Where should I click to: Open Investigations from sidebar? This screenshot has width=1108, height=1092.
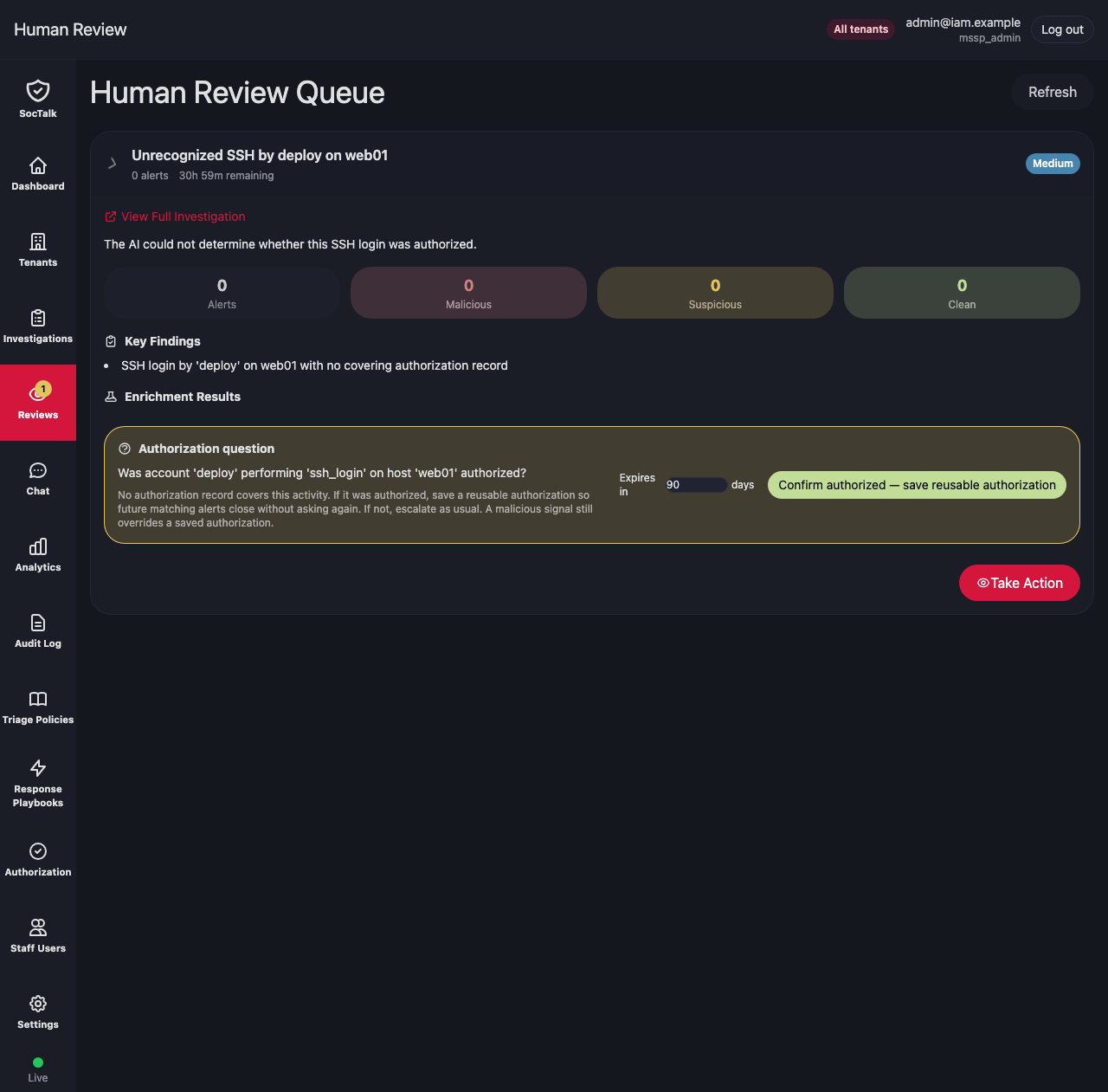[38, 326]
